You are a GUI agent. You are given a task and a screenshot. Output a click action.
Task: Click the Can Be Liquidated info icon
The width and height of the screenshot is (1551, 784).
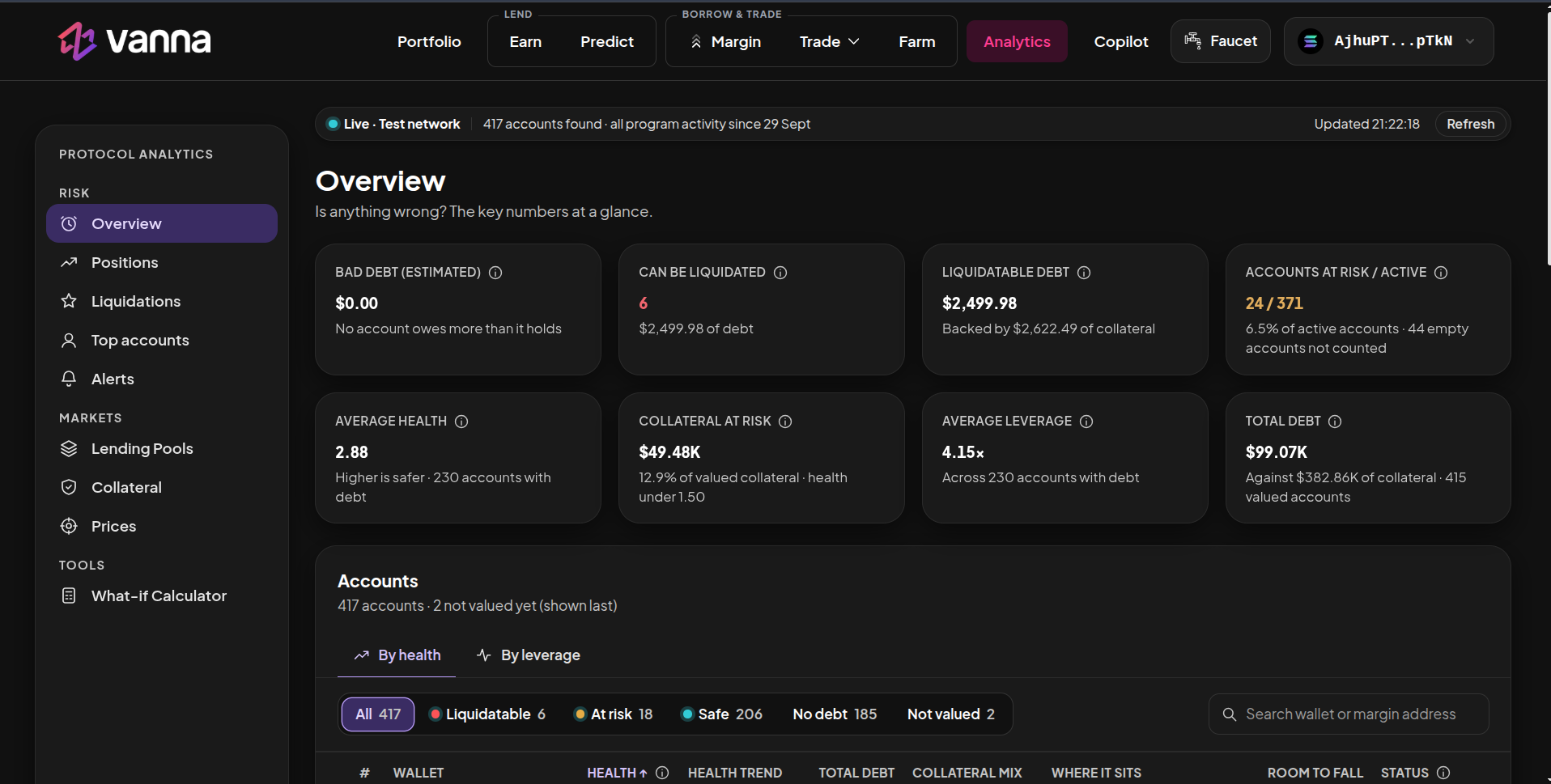click(x=780, y=273)
